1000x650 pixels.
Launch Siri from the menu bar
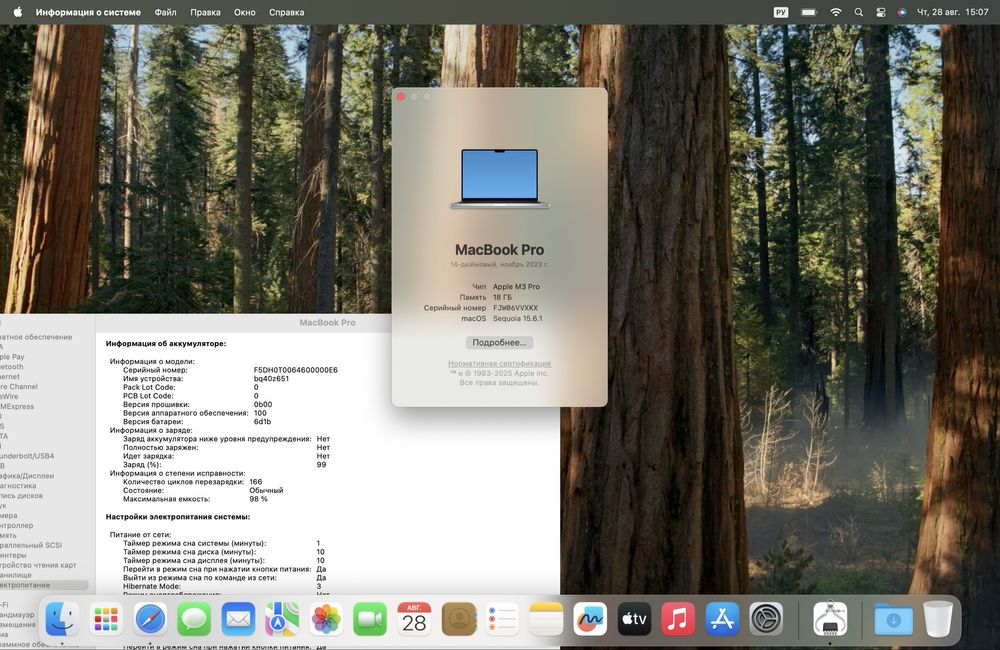(x=902, y=12)
